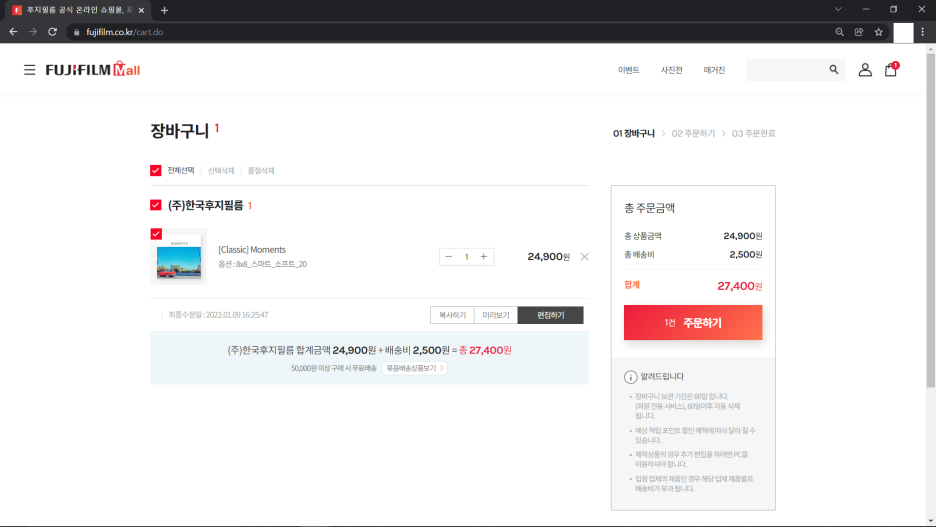Click the 최종수정일 timestamp text

218,315
